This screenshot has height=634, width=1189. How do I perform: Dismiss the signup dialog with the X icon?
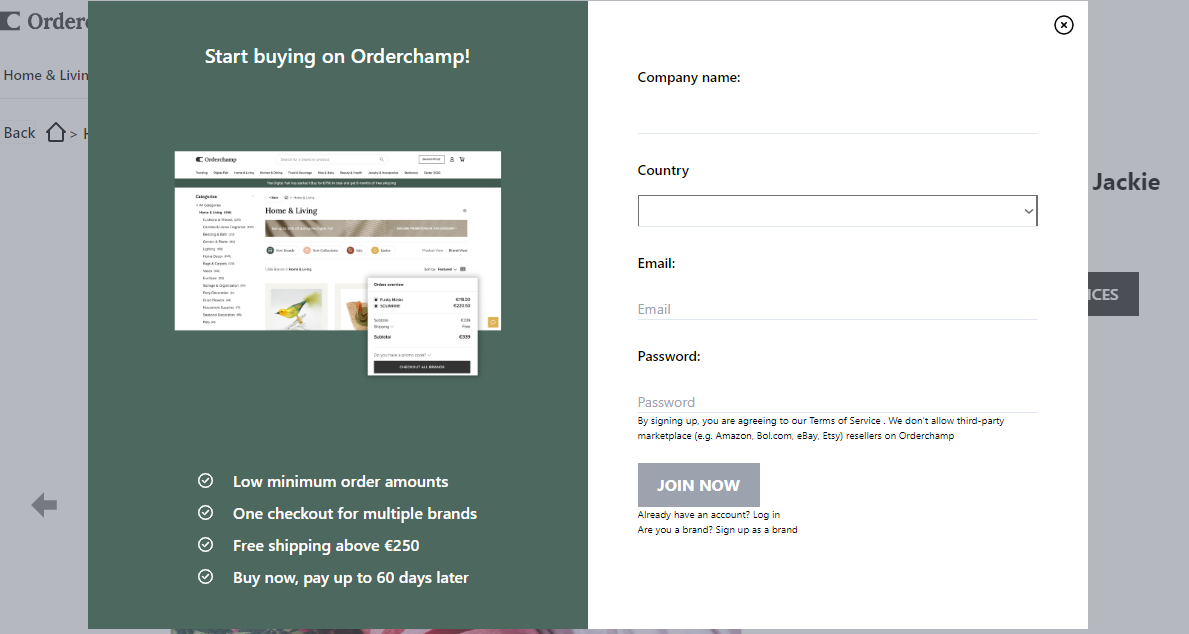tap(1063, 25)
